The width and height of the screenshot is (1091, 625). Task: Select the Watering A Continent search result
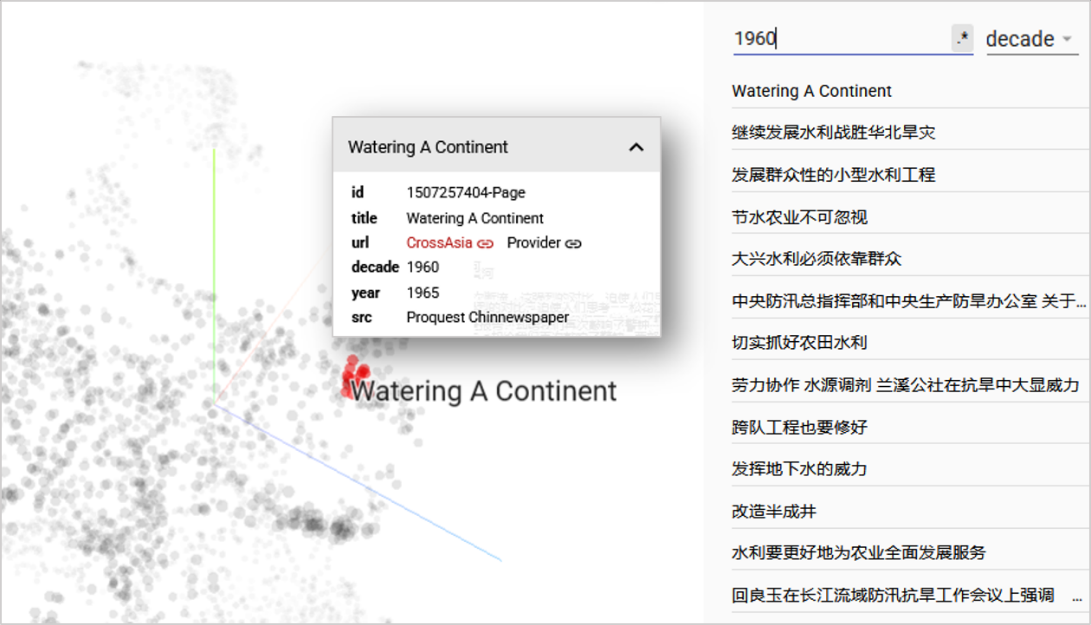811,91
